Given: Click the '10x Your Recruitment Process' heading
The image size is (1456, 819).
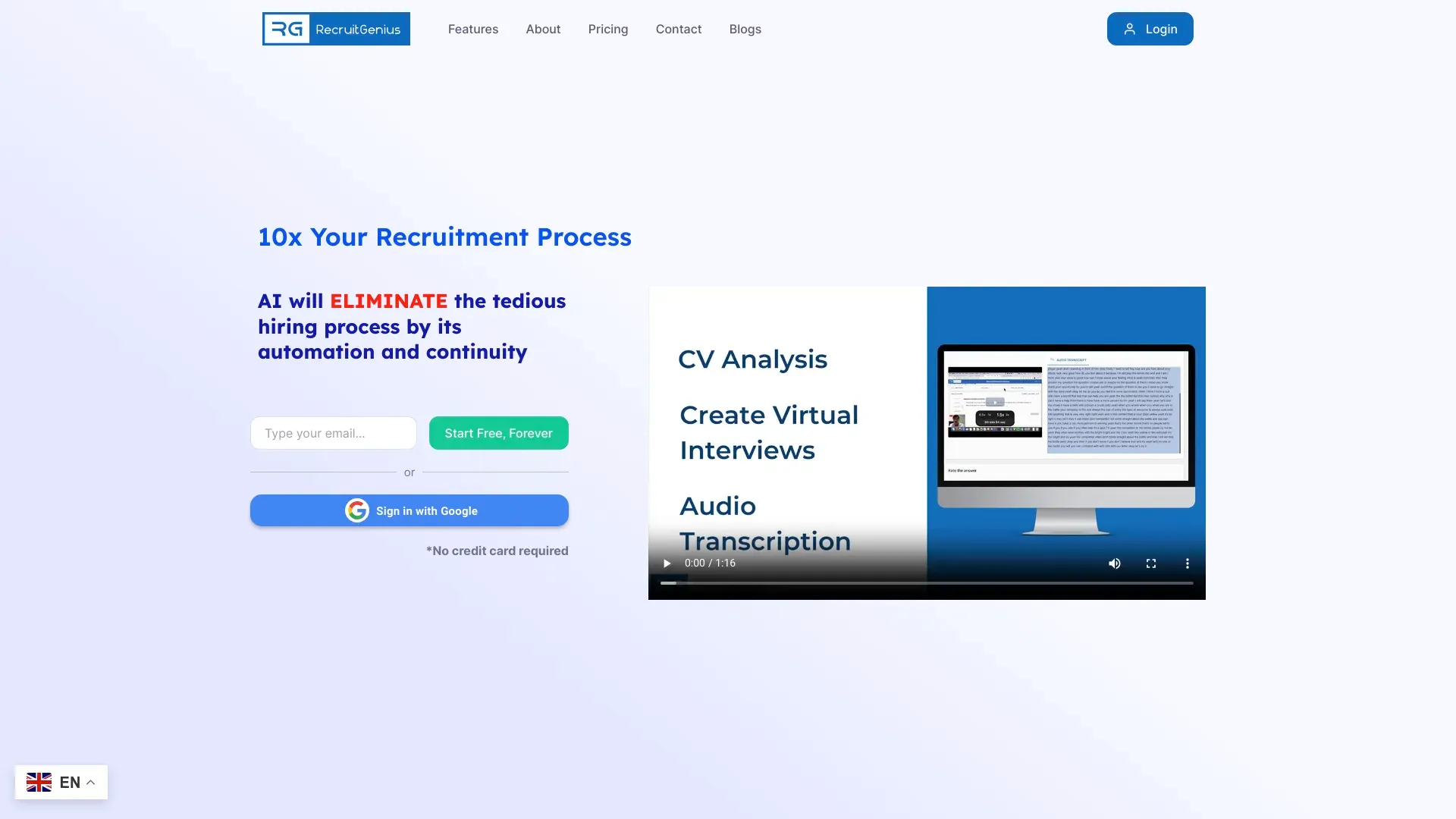Looking at the screenshot, I should (x=444, y=237).
